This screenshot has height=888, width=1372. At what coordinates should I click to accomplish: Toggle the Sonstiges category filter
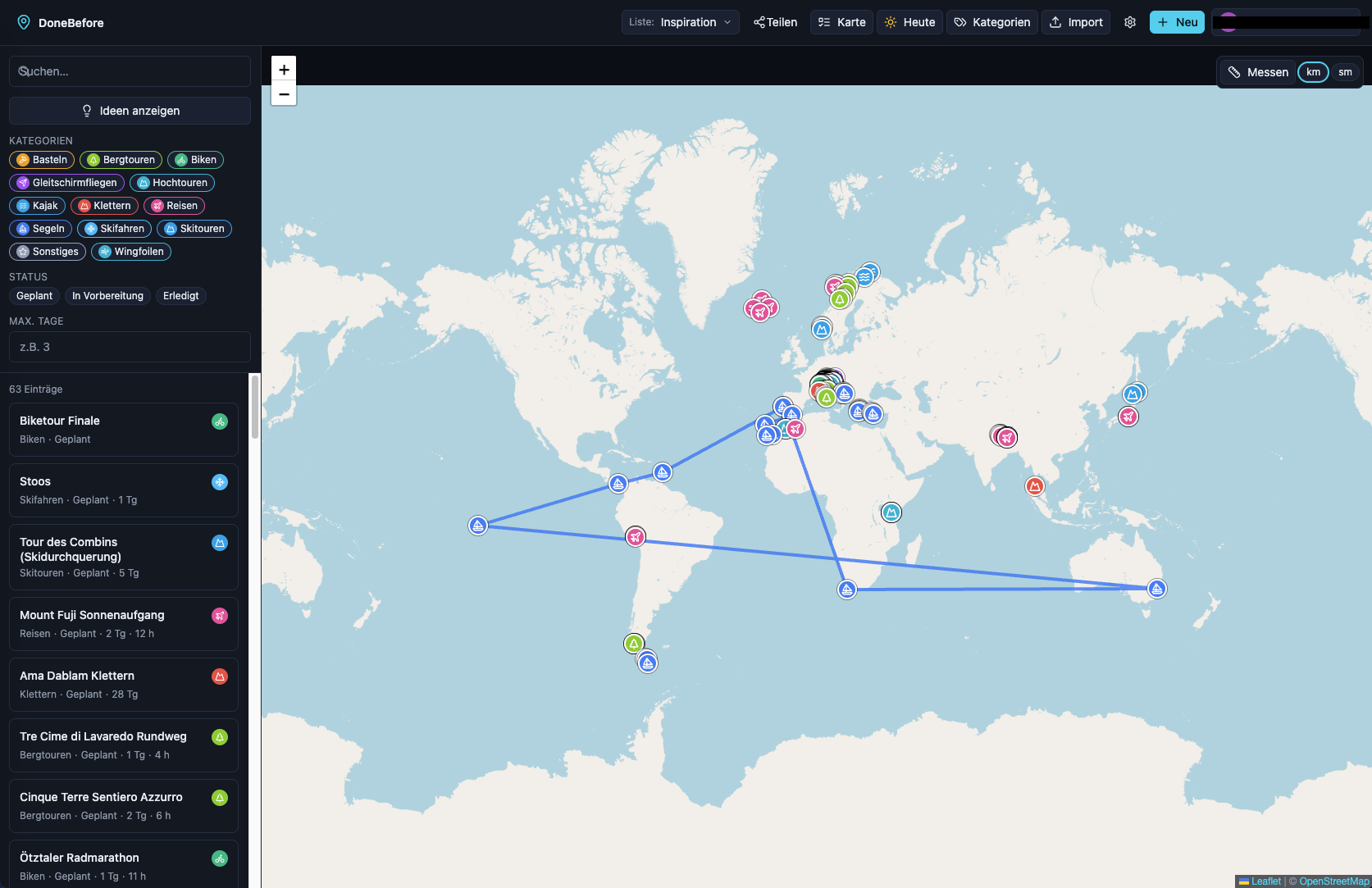click(x=48, y=252)
